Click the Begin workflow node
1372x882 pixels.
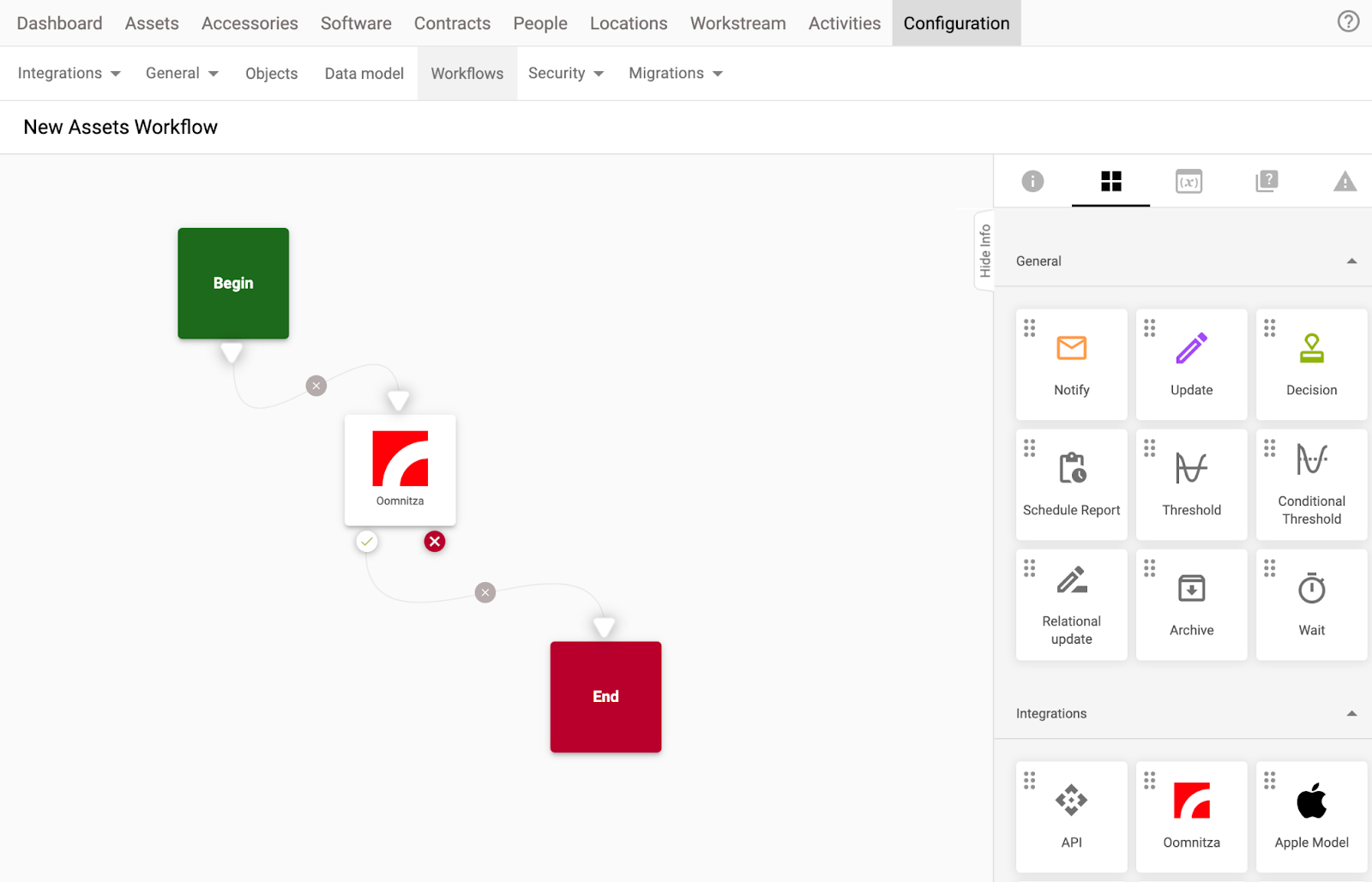[x=233, y=283]
